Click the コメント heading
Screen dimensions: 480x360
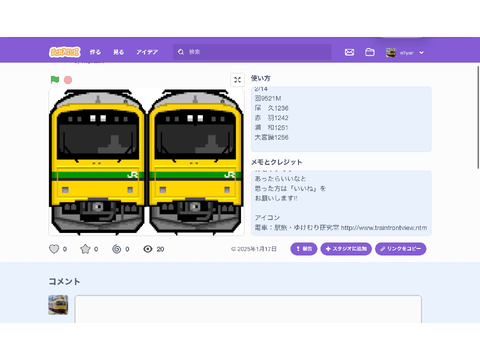[x=64, y=281]
